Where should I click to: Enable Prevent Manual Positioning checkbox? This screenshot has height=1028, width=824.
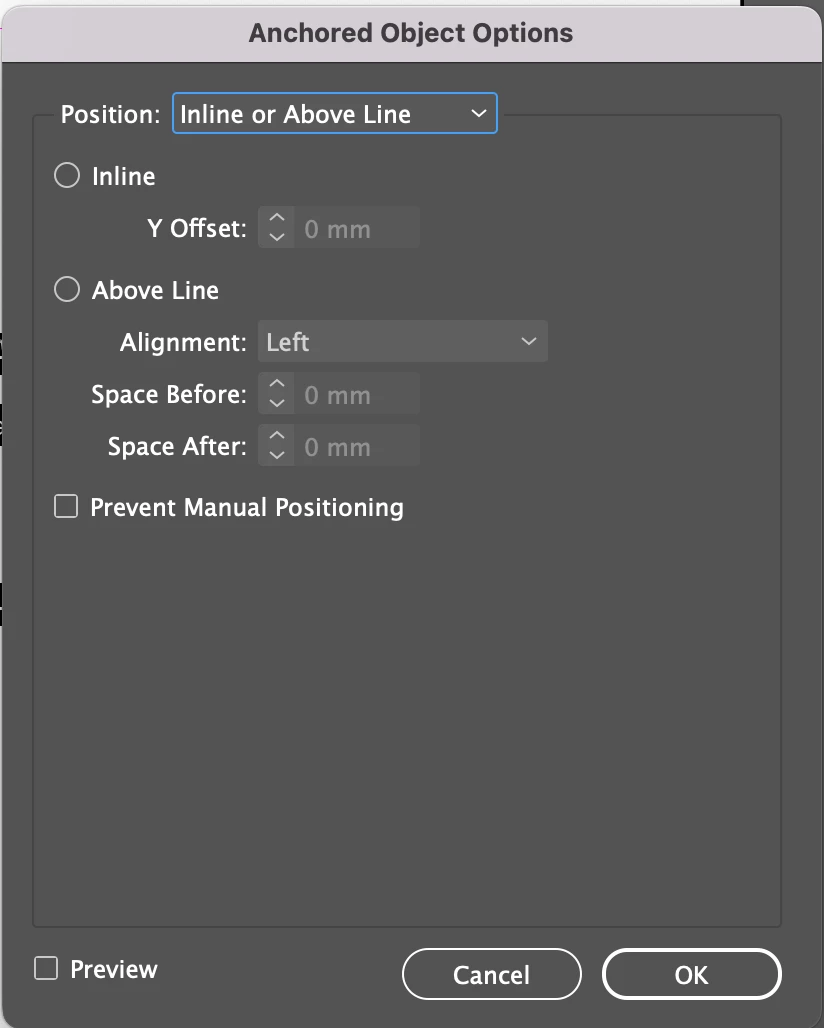point(66,507)
